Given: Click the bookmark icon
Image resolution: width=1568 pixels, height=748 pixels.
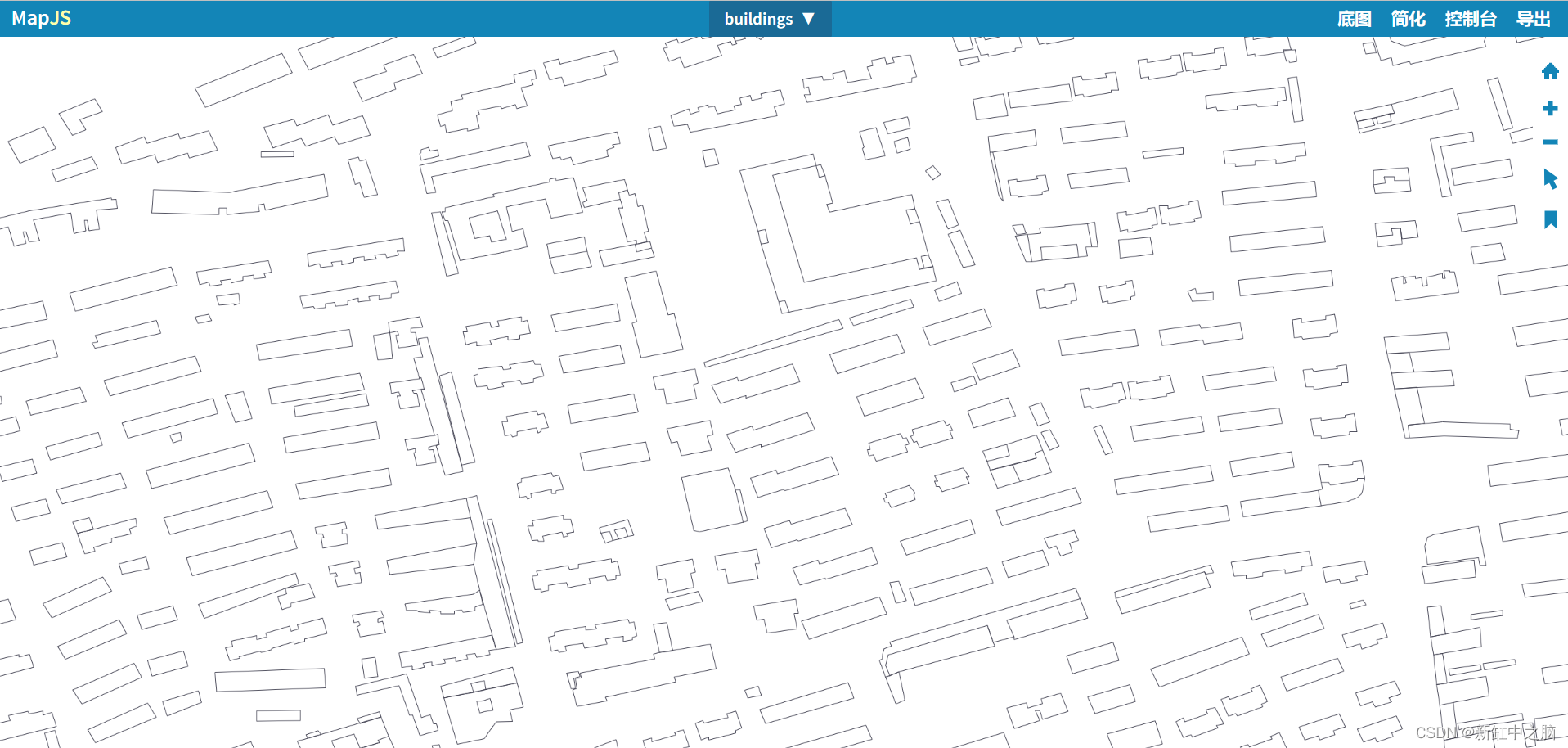Looking at the screenshot, I should (x=1550, y=219).
